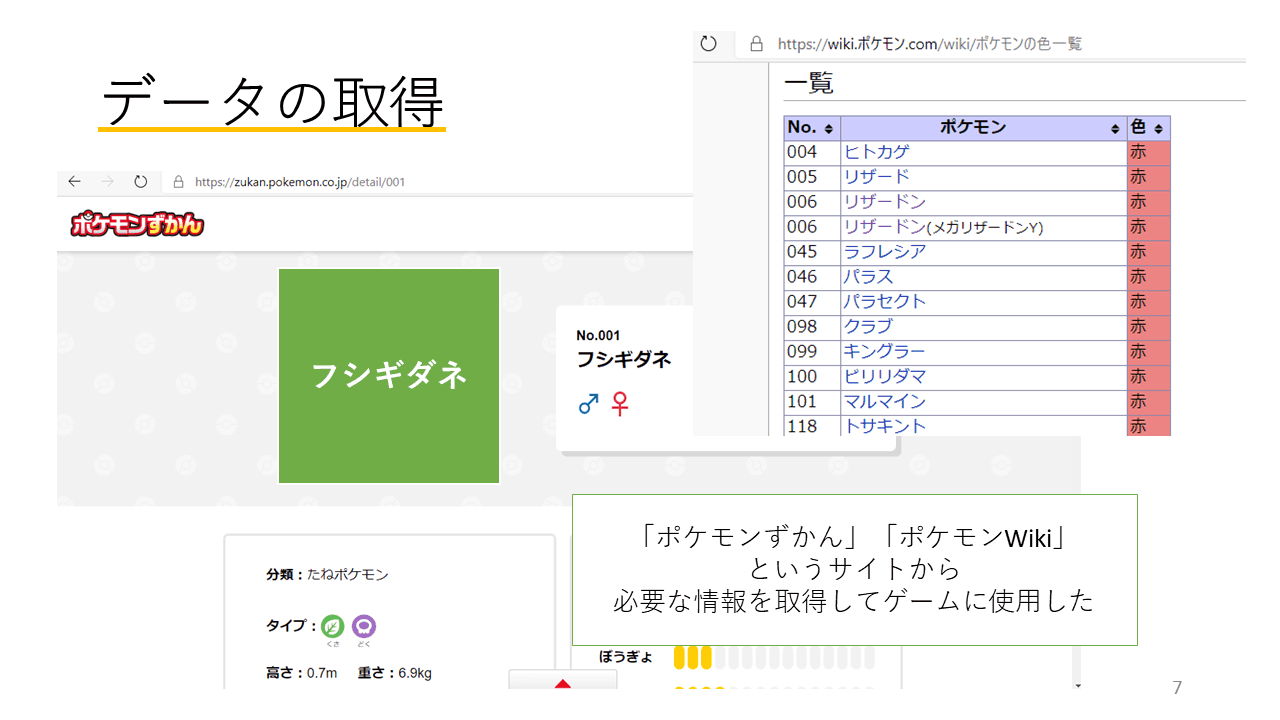Select the No.001 label on the card

(598, 335)
